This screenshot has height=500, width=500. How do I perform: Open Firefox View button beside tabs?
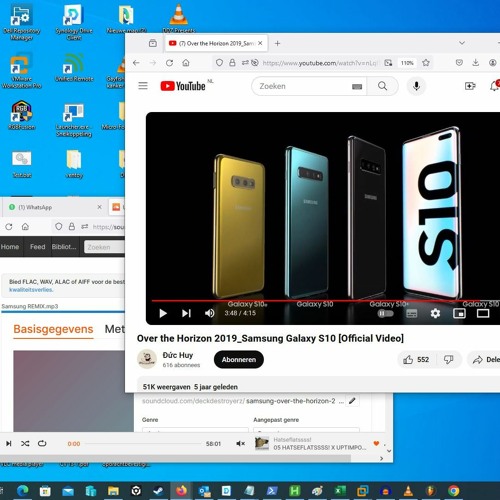coord(153,43)
